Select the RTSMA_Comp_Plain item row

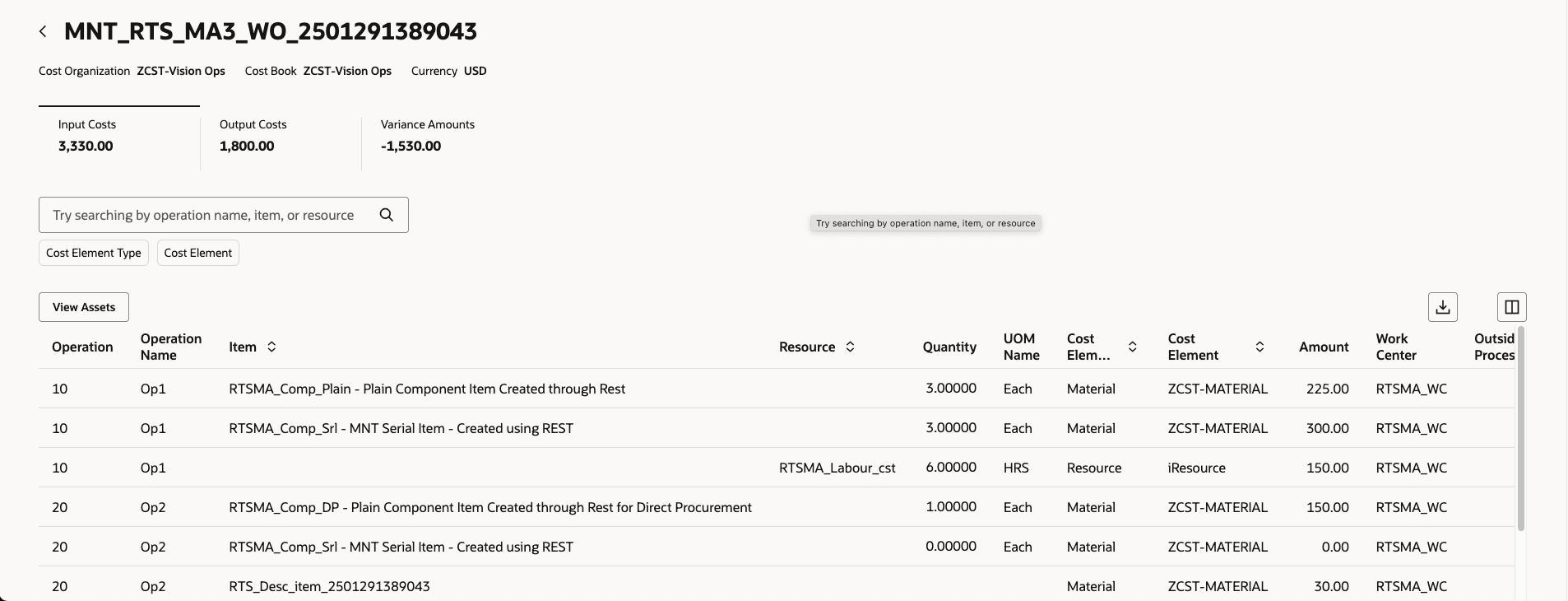426,389
